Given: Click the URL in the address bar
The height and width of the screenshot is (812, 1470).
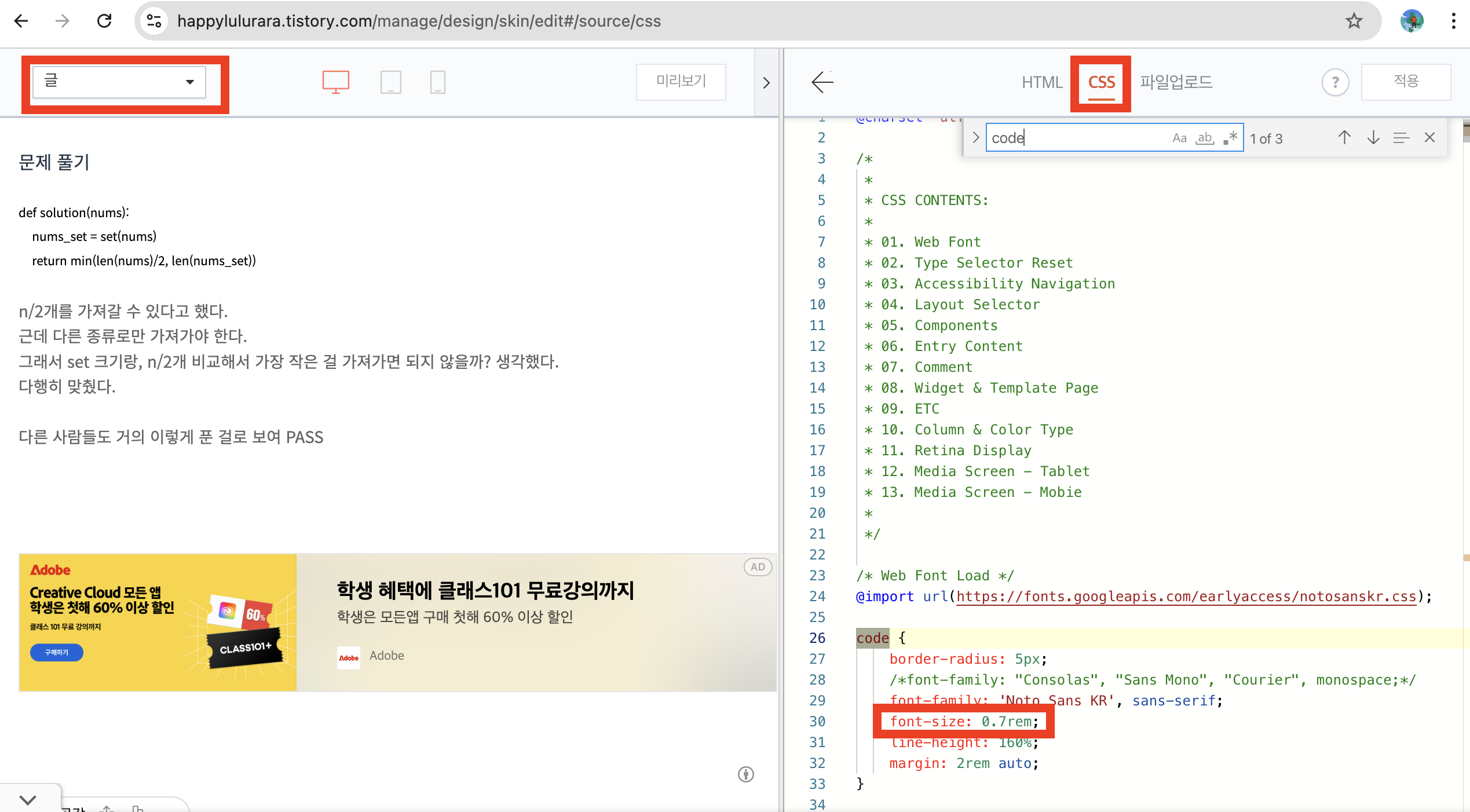Looking at the screenshot, I should [419, 21].
